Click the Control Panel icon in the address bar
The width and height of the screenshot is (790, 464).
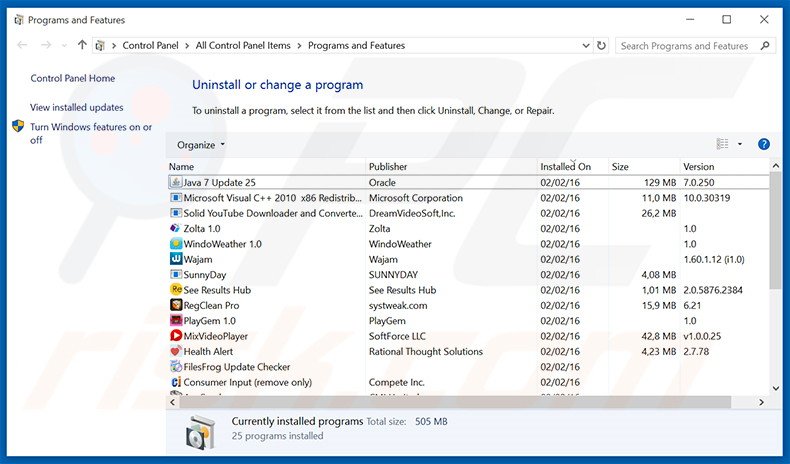100,46
